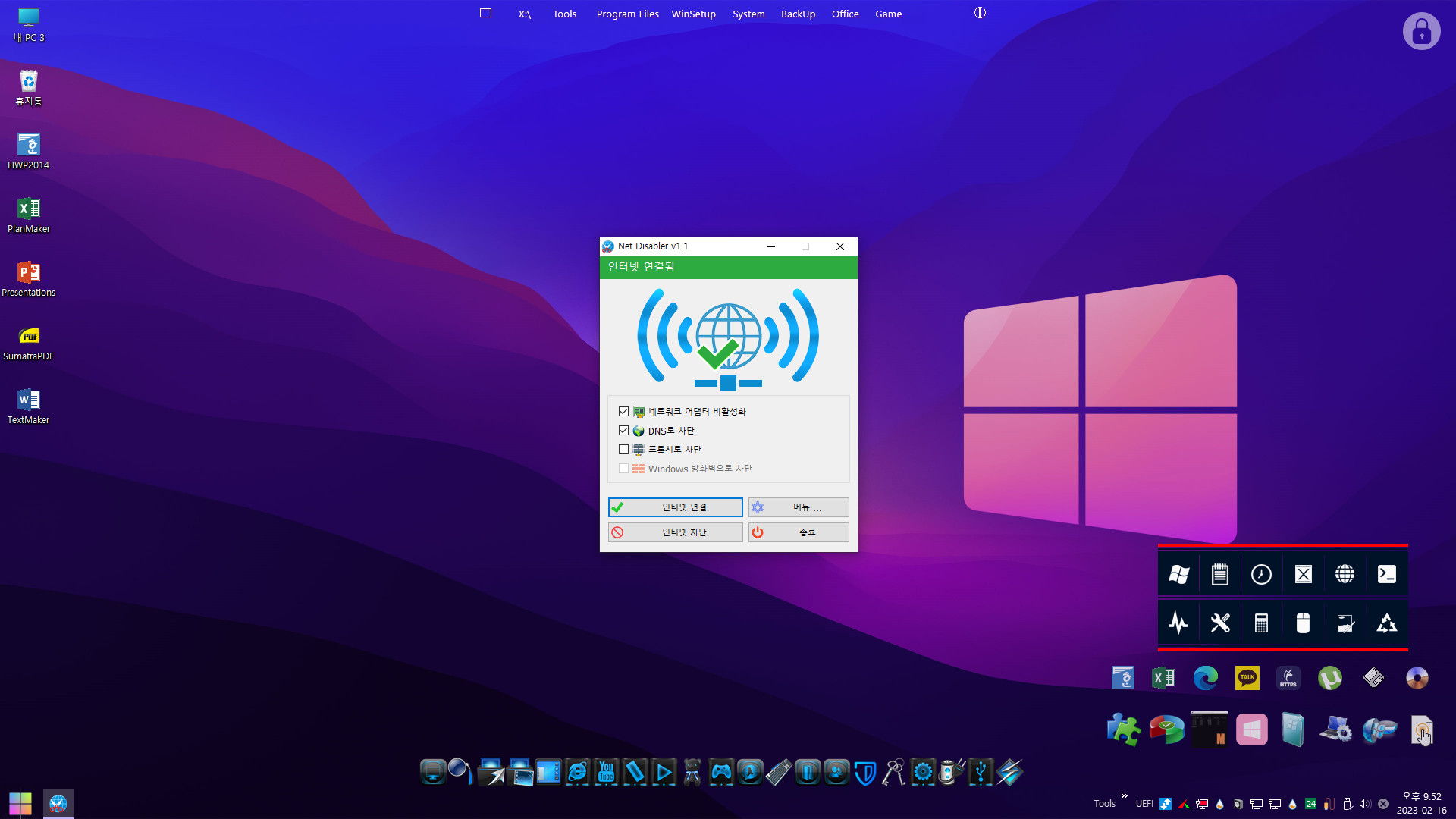
Task: Click the KakaoTalk TALK shortcut icon
Action: pyautogui.click(x=1247, y=677)
